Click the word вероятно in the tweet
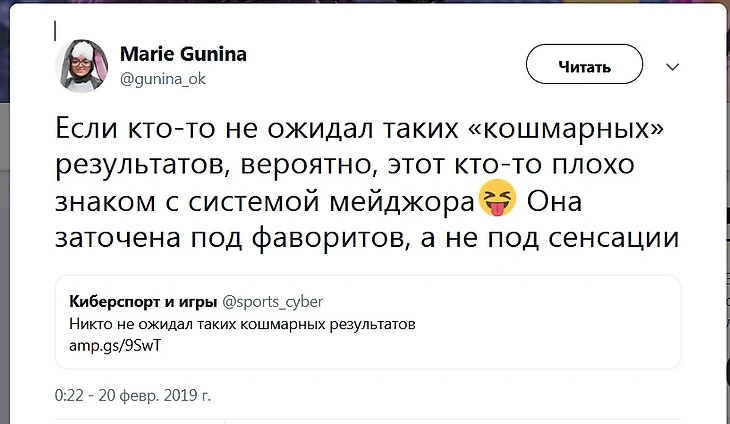 [300, 165]
